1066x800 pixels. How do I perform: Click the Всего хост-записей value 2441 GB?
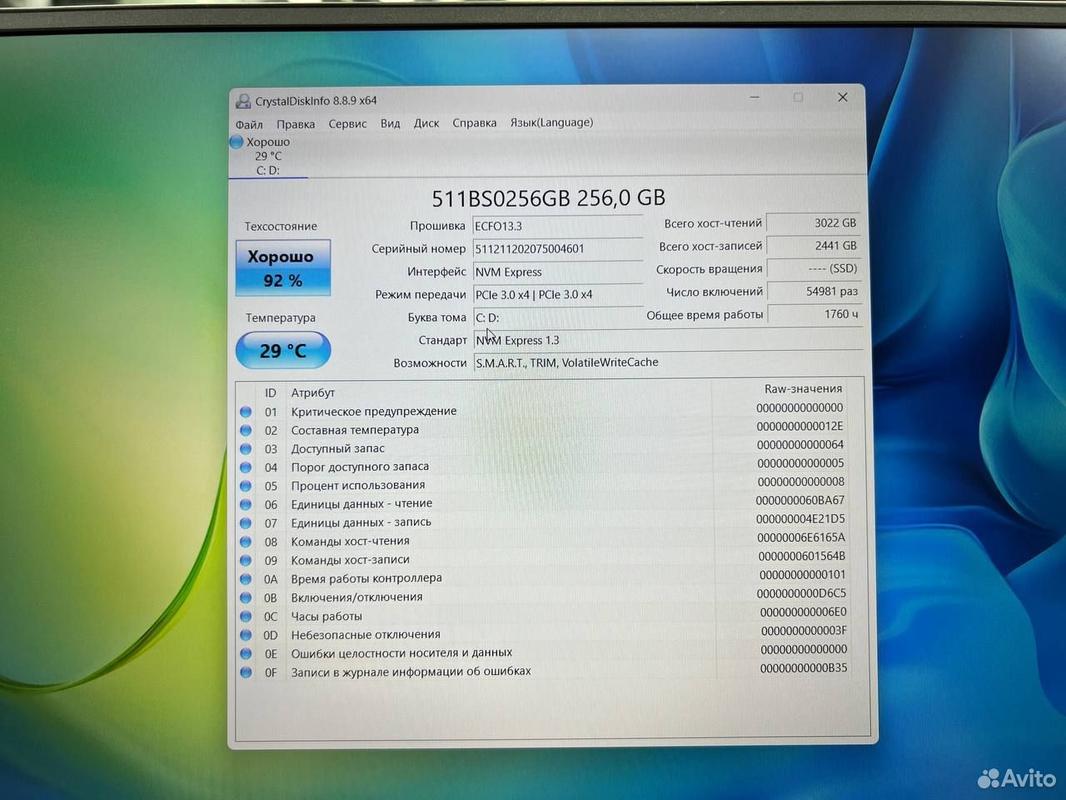[x=814, y=245]
